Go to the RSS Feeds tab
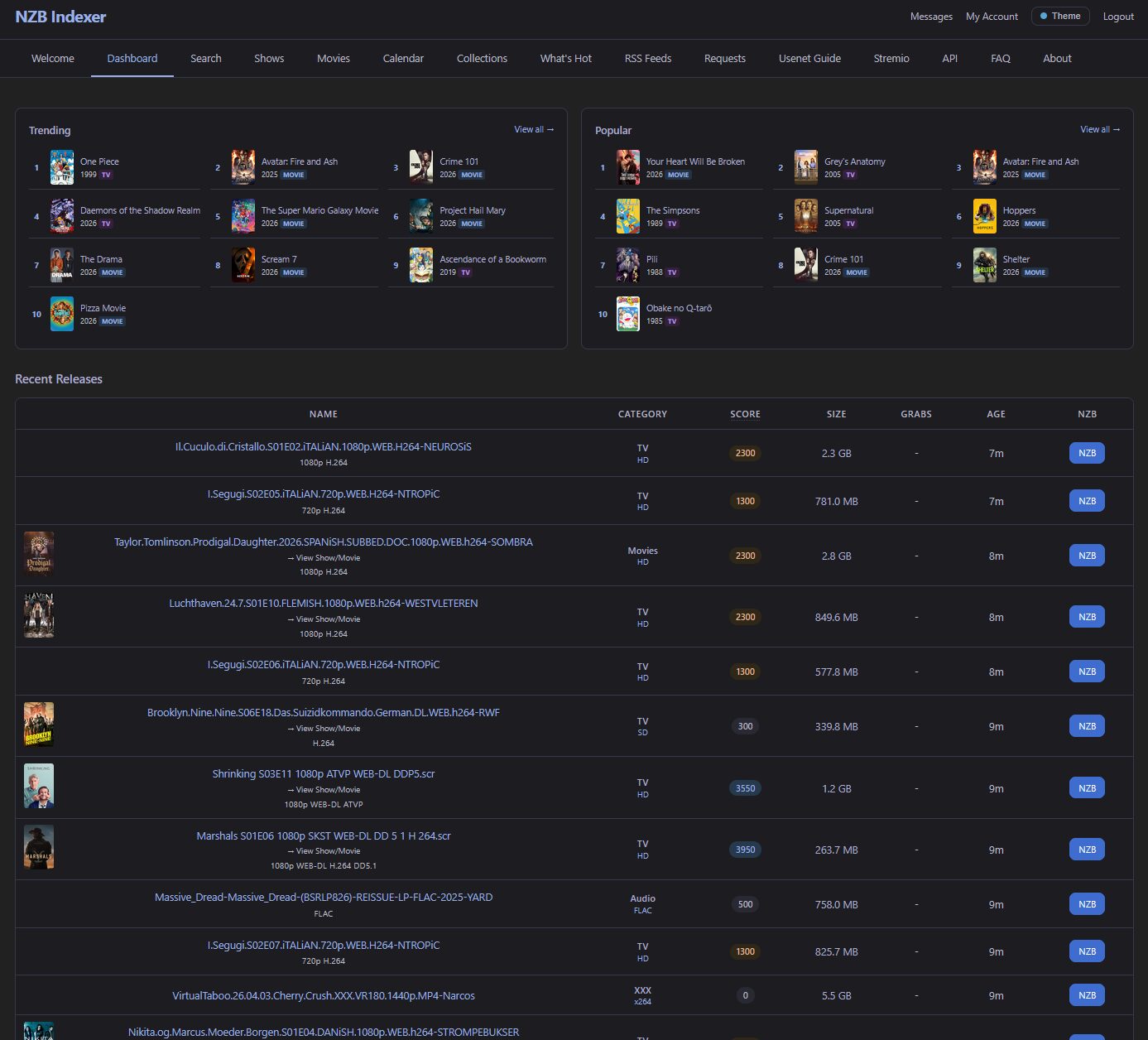Viewport: 1148px width, 1040px height. point(647,59)
